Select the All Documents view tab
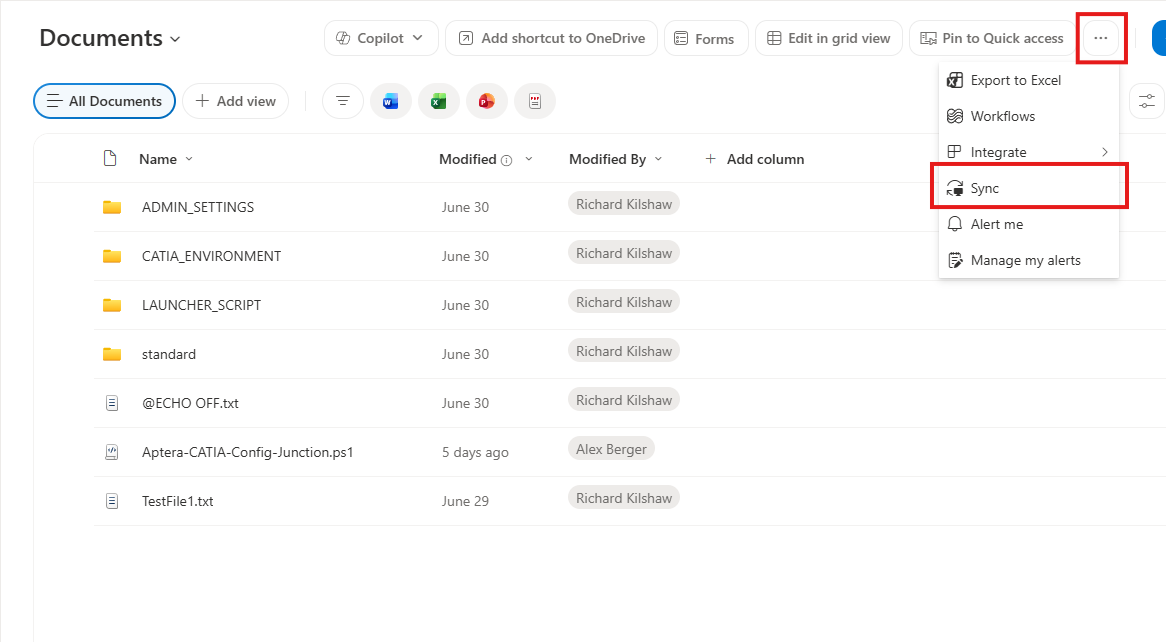1166x642 pixels. tap(104, 101)
